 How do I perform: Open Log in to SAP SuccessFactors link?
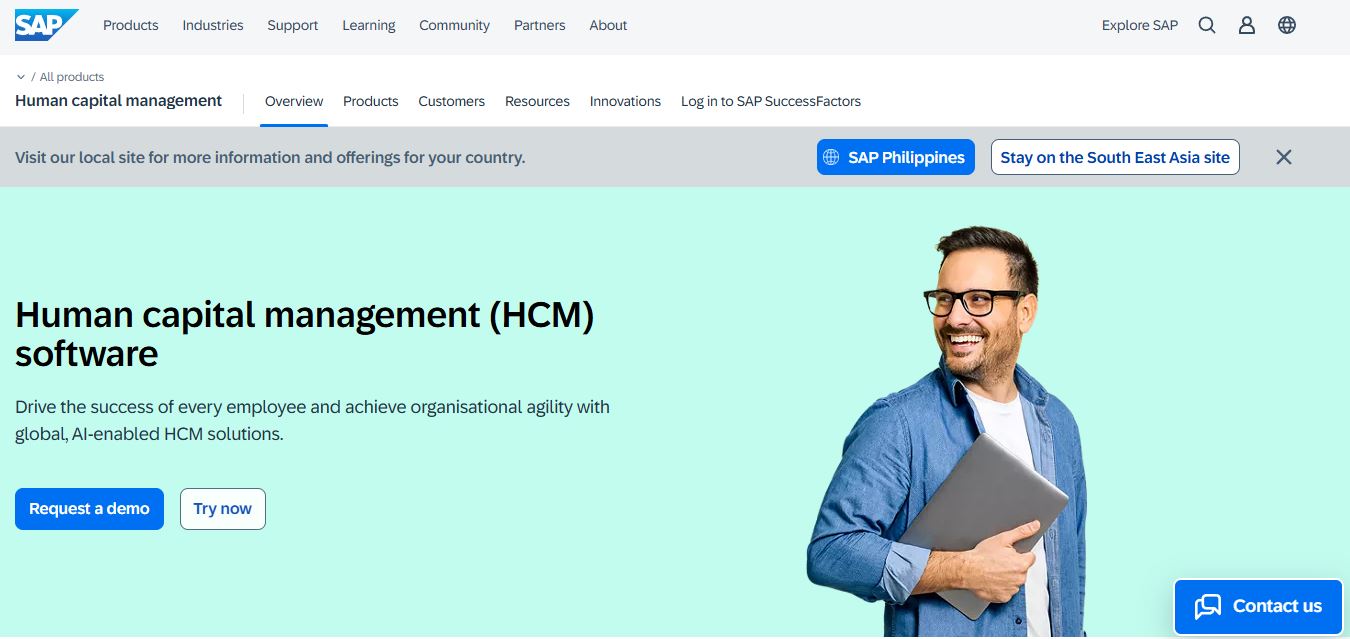[x=771, y=101]
